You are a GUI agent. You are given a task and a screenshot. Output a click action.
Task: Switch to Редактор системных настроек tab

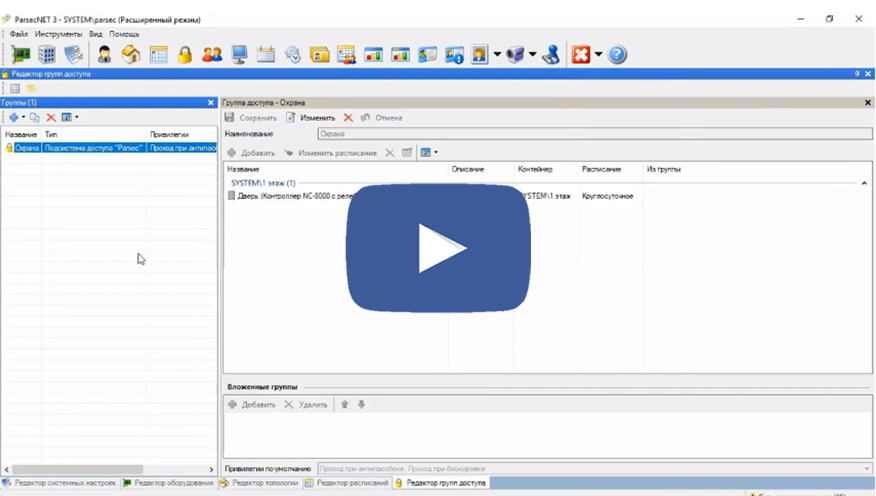[59, 483]
